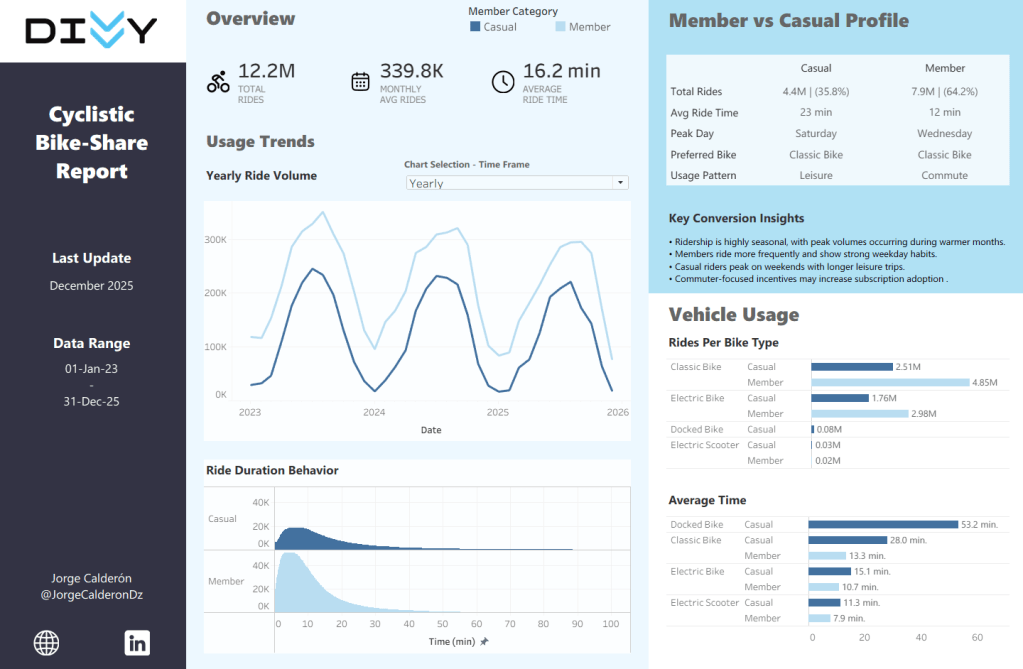Viewport: 1023px width, 669px height.
Task: Open the LinkedIn icon link
Action: 137,643
